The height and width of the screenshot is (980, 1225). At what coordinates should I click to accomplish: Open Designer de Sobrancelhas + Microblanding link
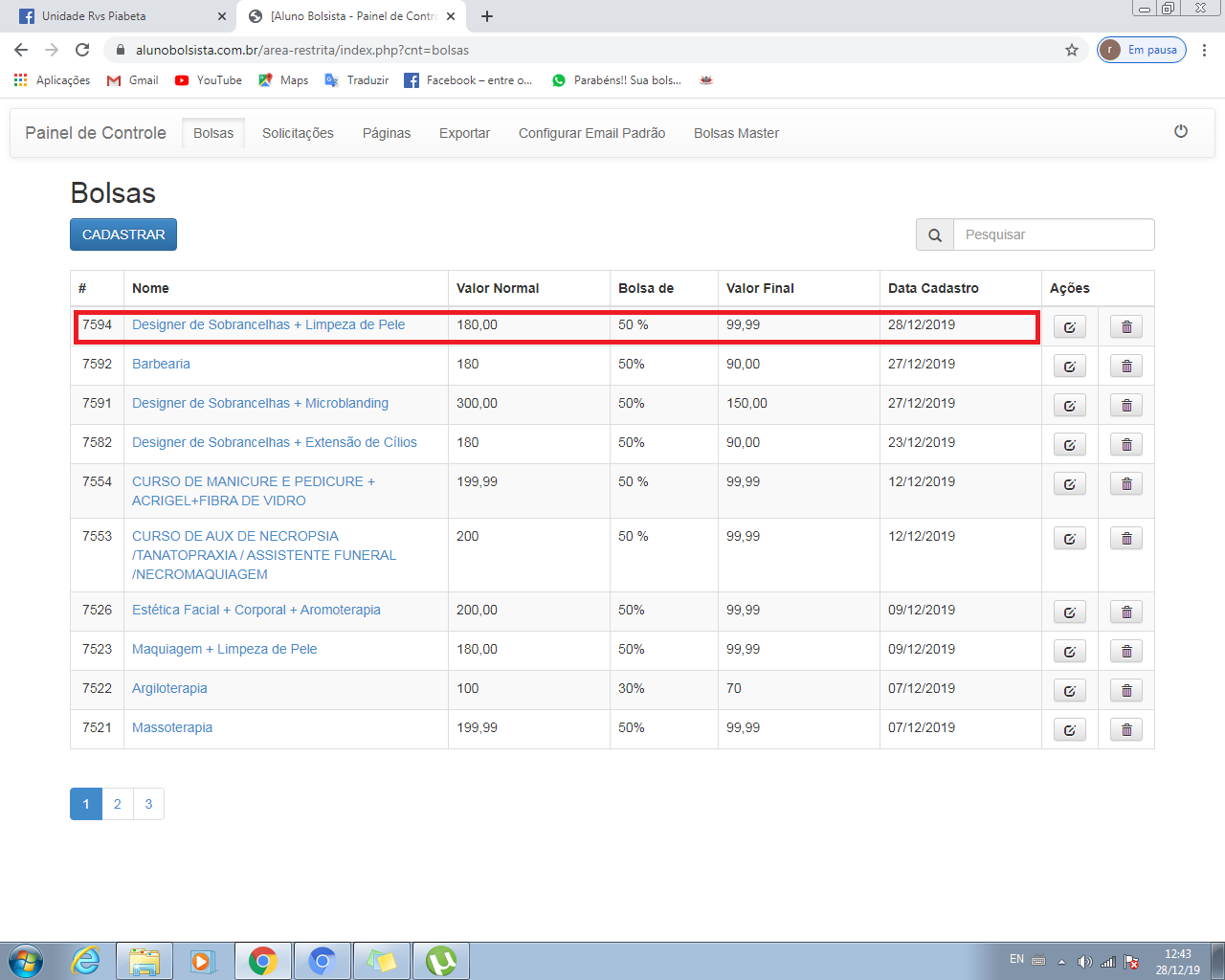pyautogui.click(x=259, y=403)
